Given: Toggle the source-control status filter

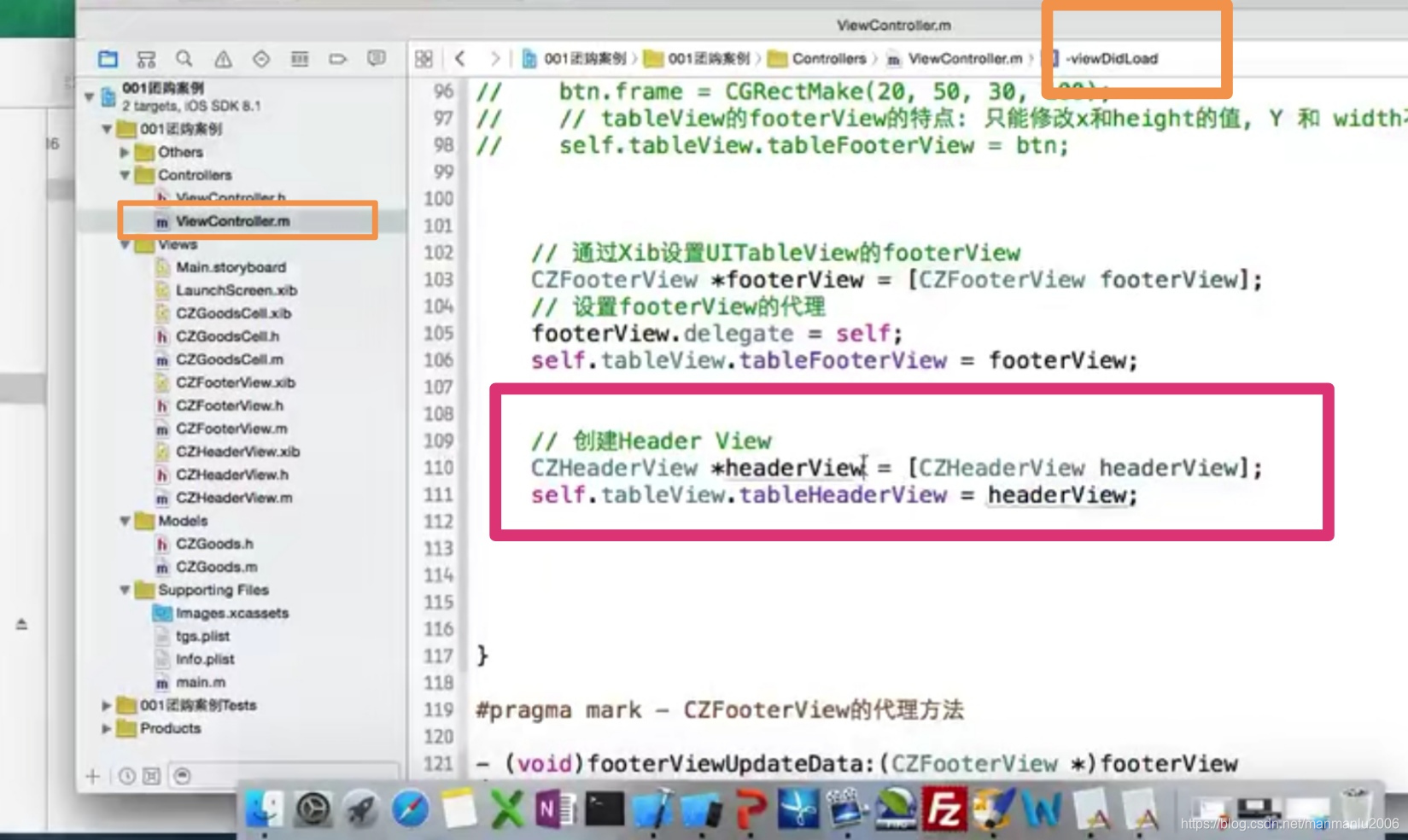Looking at the screenshot, I should coord(151,776).
